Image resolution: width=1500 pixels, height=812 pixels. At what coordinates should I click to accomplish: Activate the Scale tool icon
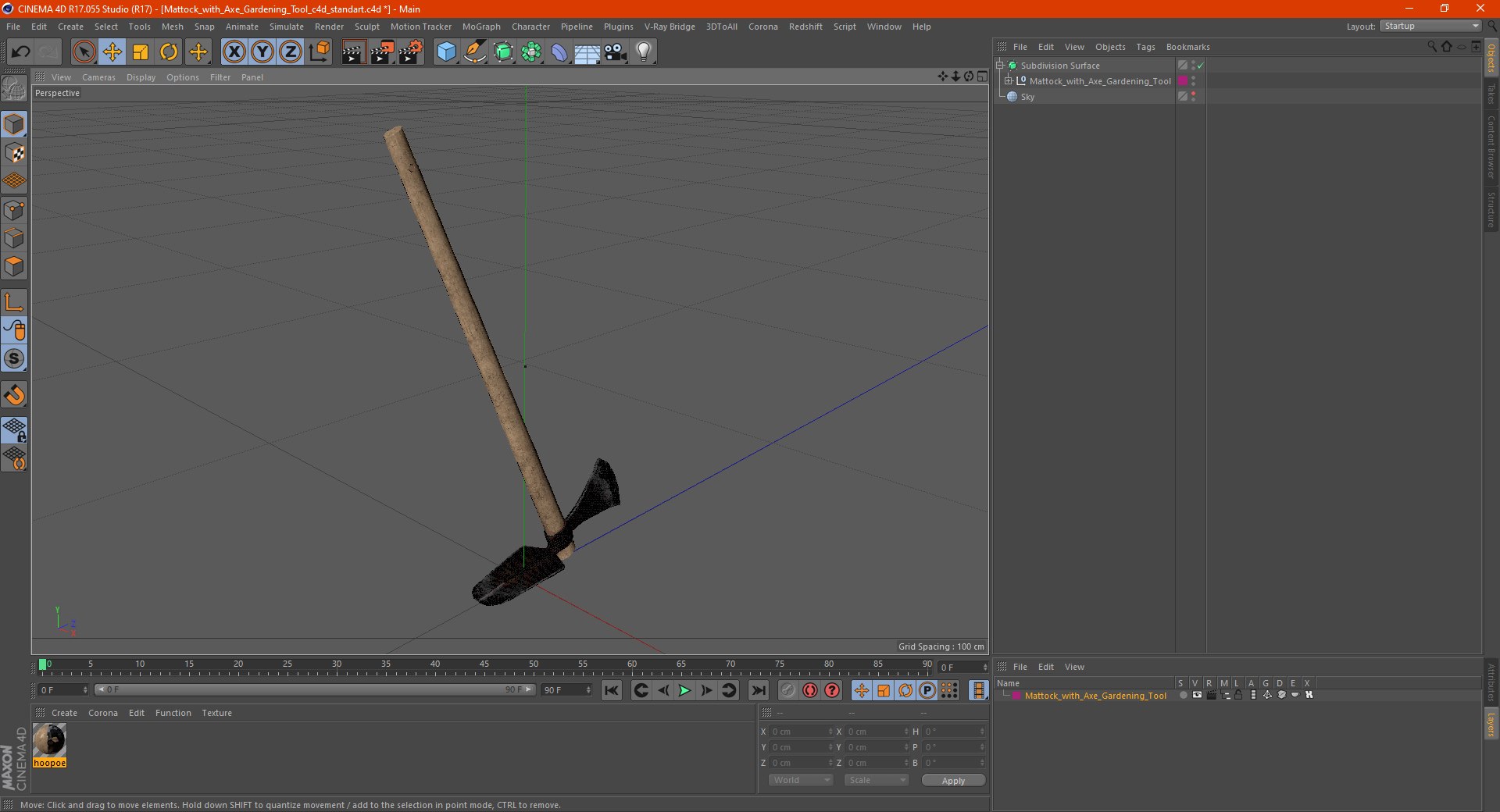click(x=141, y=52)
